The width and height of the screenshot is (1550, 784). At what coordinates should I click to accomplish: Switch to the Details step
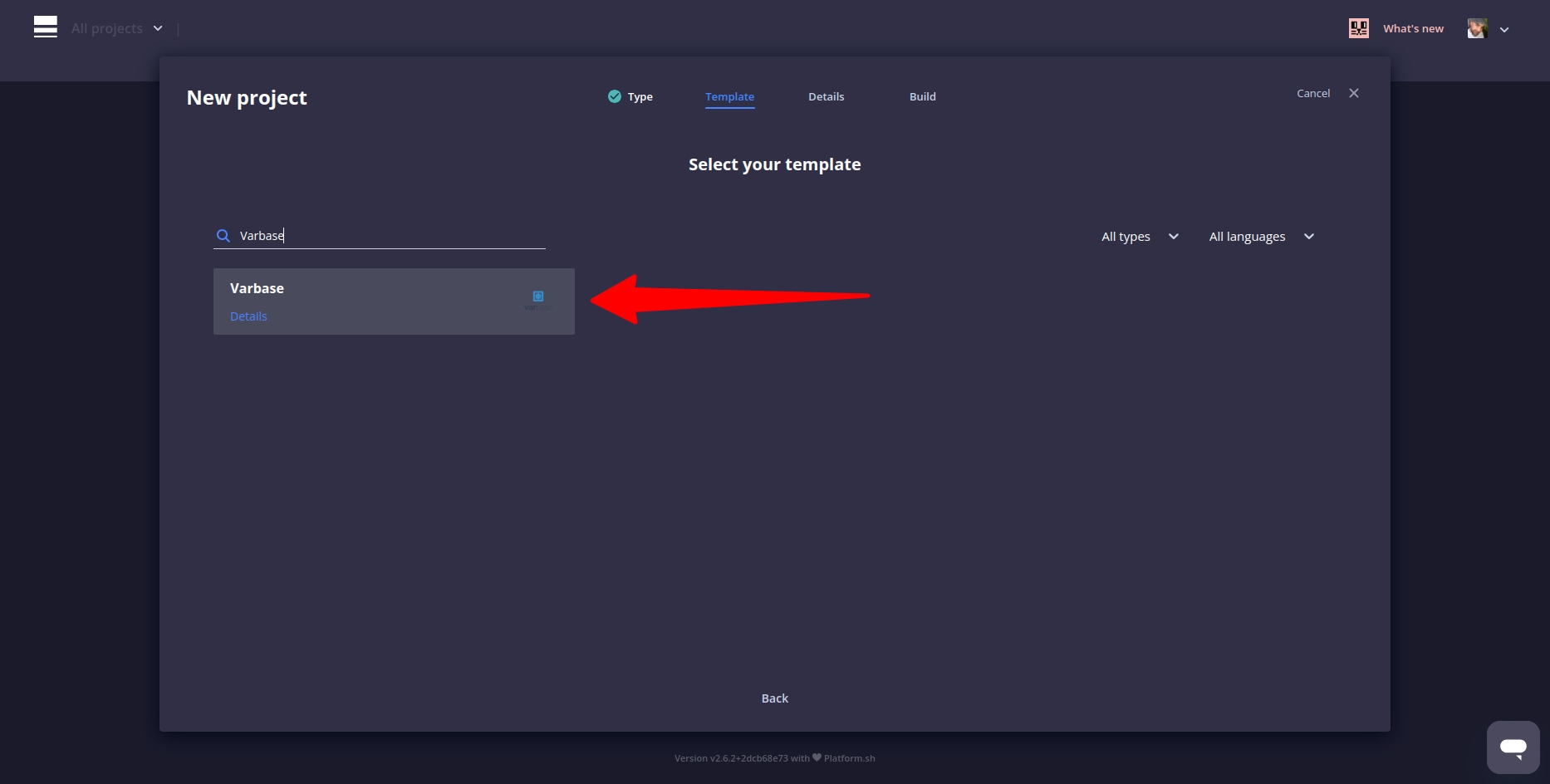[826, 96]
